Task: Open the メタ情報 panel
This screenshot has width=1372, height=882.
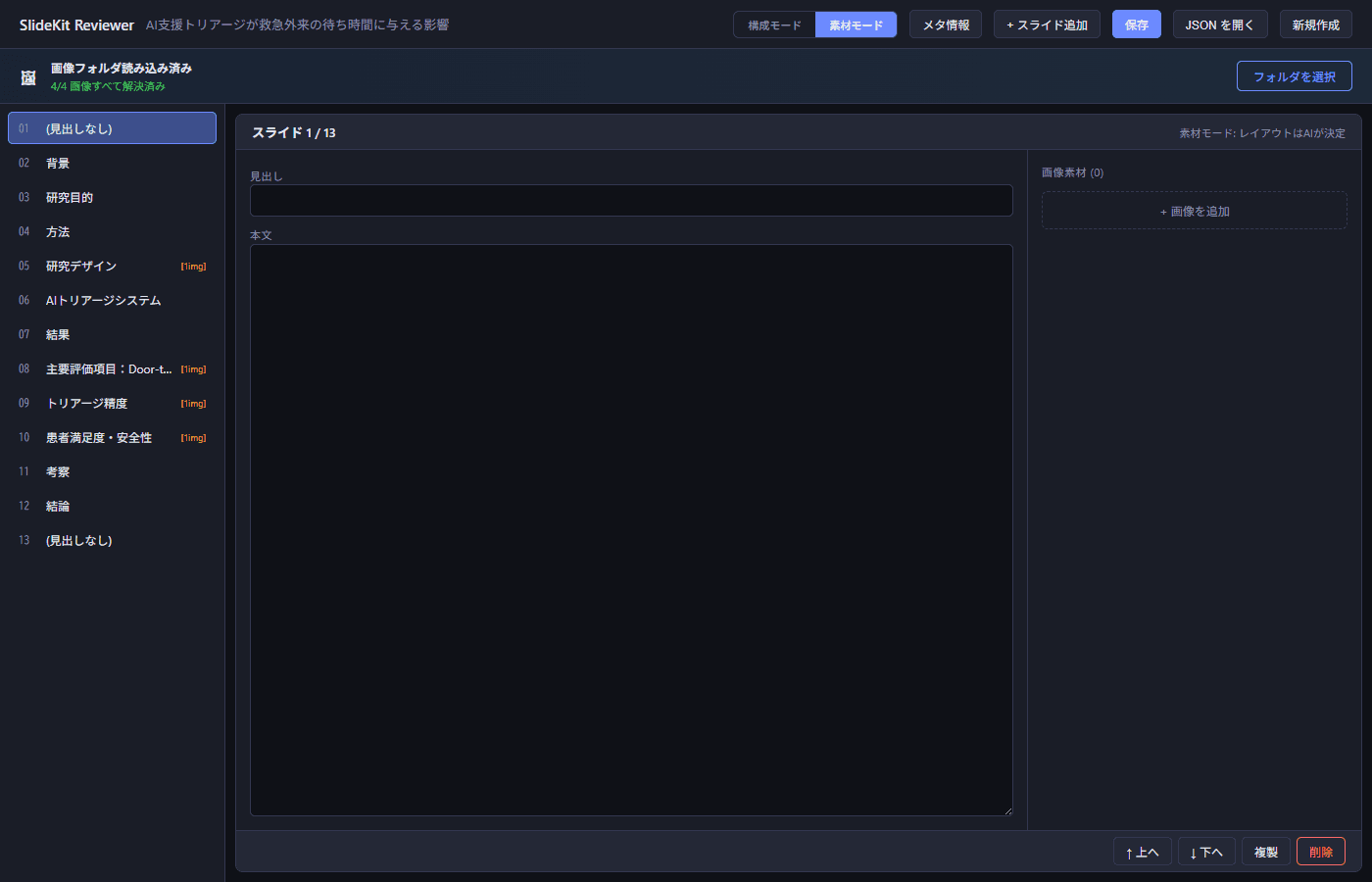Action: point(945,24)
